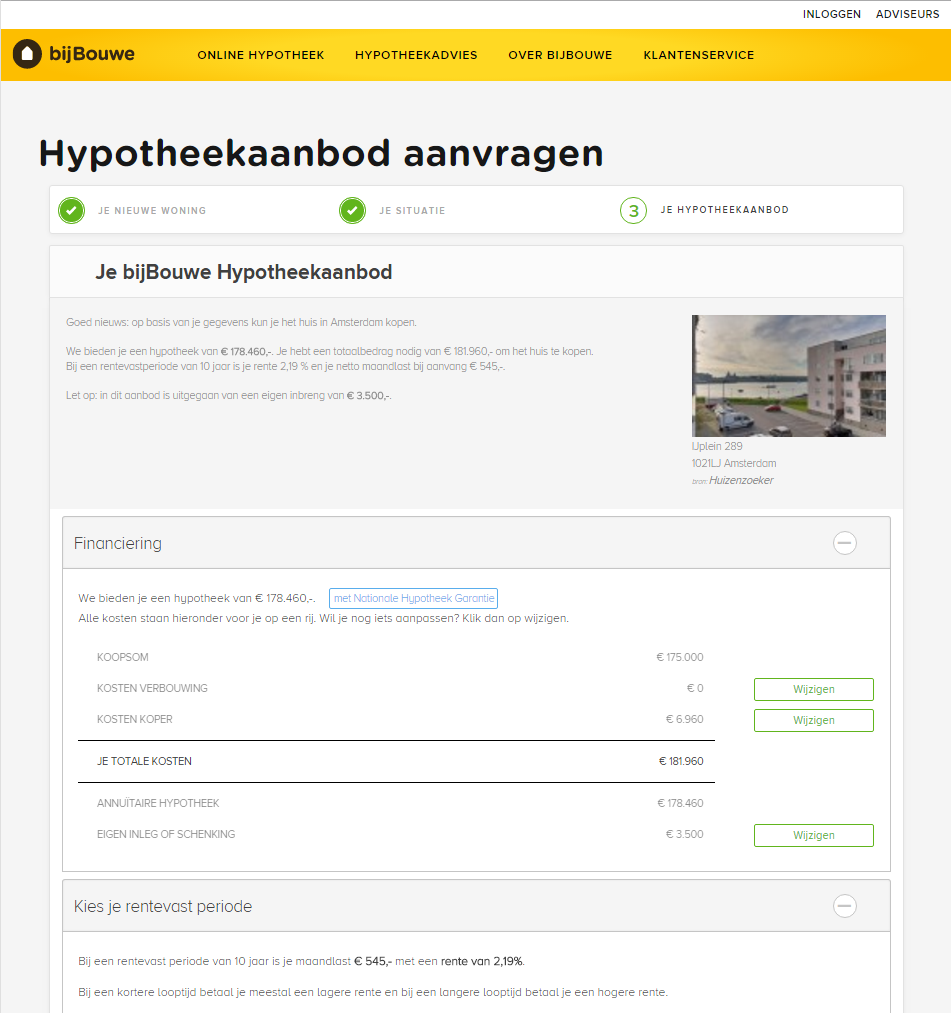Click the Koopsom amount € 175.000
Screen dimensions: 951x1013
(680, 657)
